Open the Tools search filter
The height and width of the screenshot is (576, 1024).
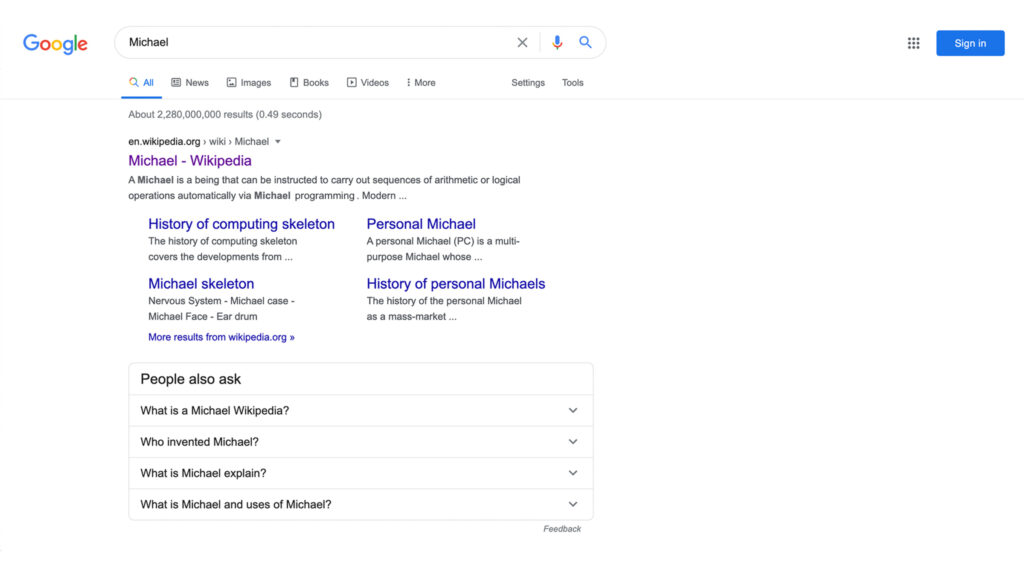coord(572,83)
